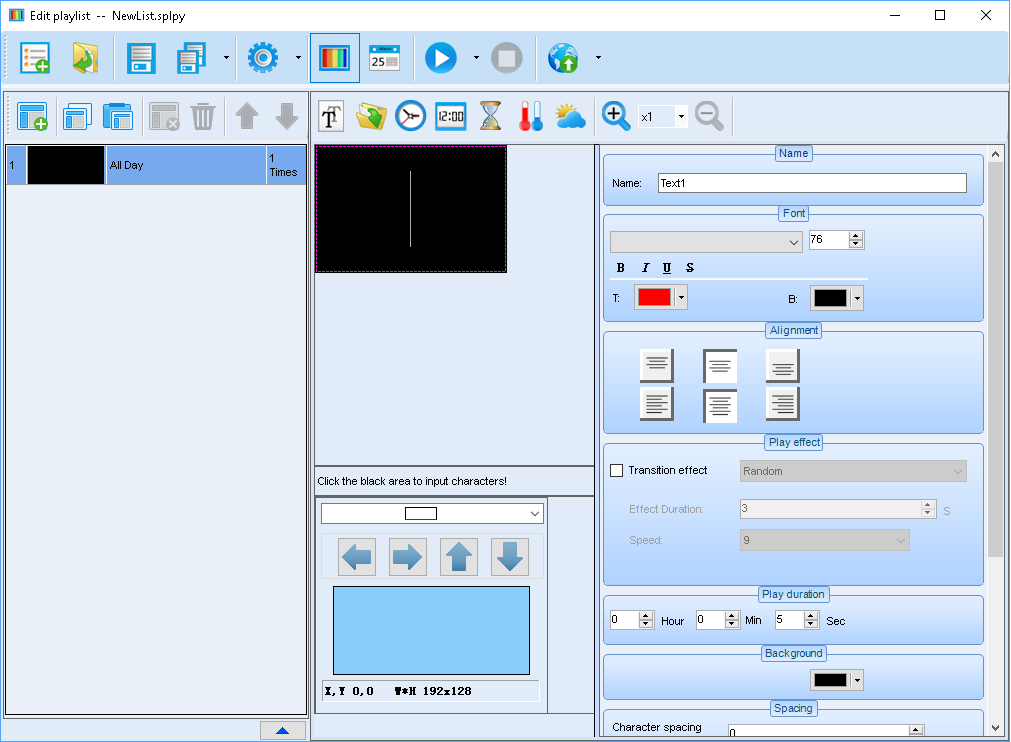Click the trash delete icon

202,117
